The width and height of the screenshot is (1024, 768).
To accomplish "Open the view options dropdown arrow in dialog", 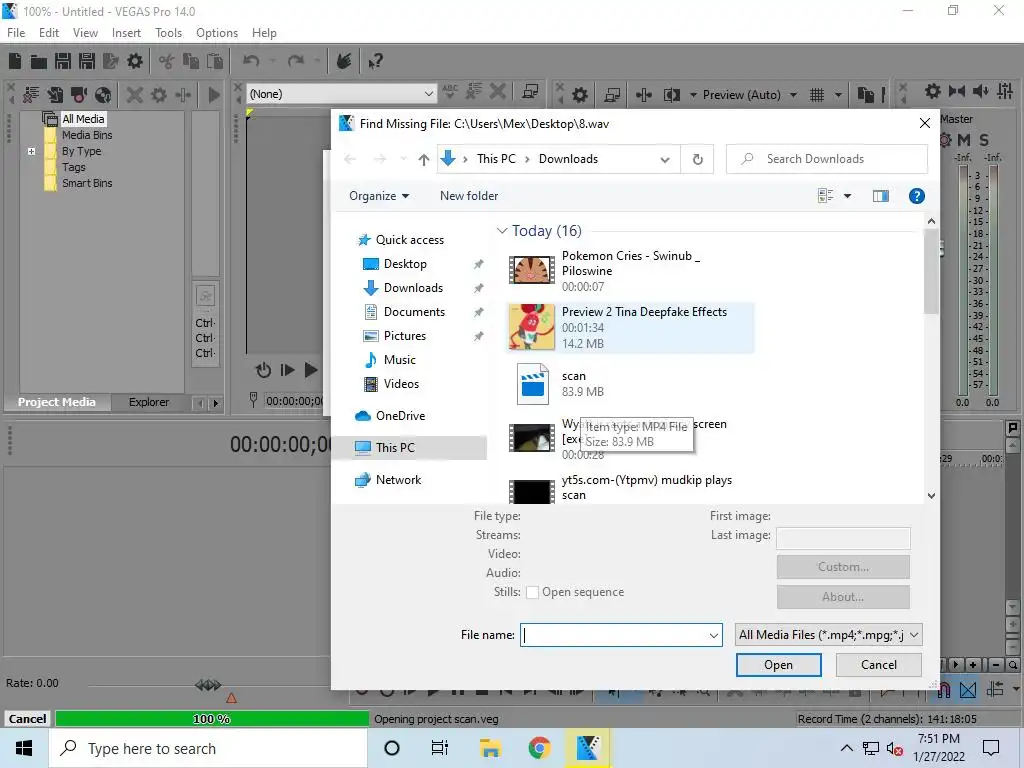I will pos(847,196).
